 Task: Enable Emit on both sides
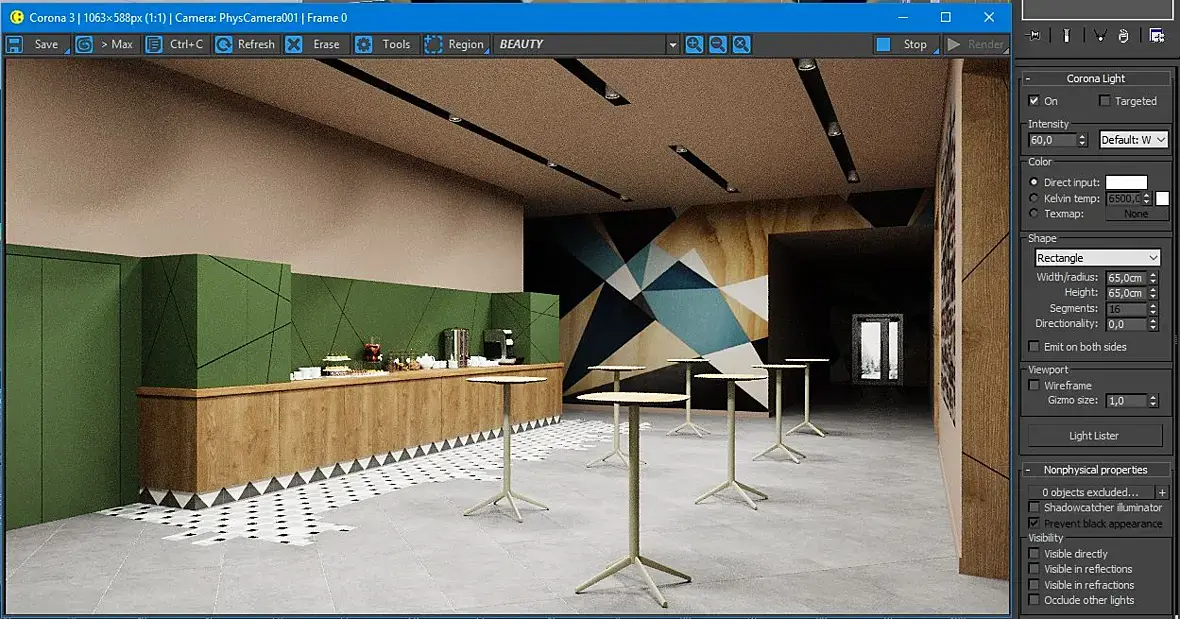1034,347
